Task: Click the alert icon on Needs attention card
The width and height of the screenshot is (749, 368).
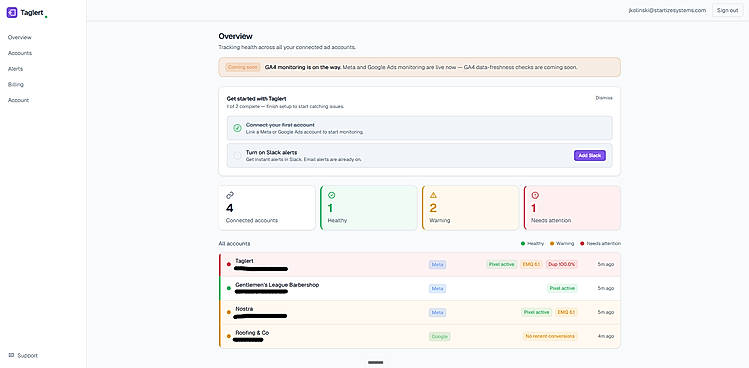Action: [535, 195]
